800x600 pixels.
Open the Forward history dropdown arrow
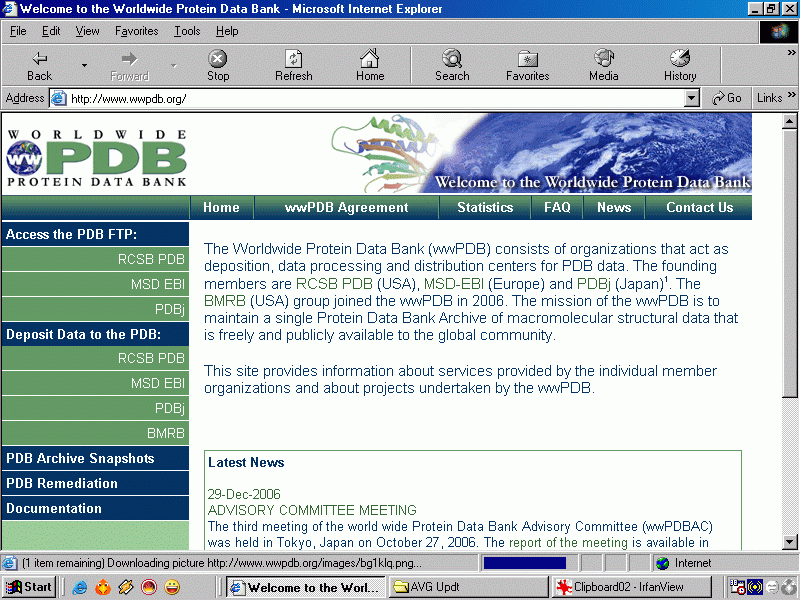click(173, 66)
